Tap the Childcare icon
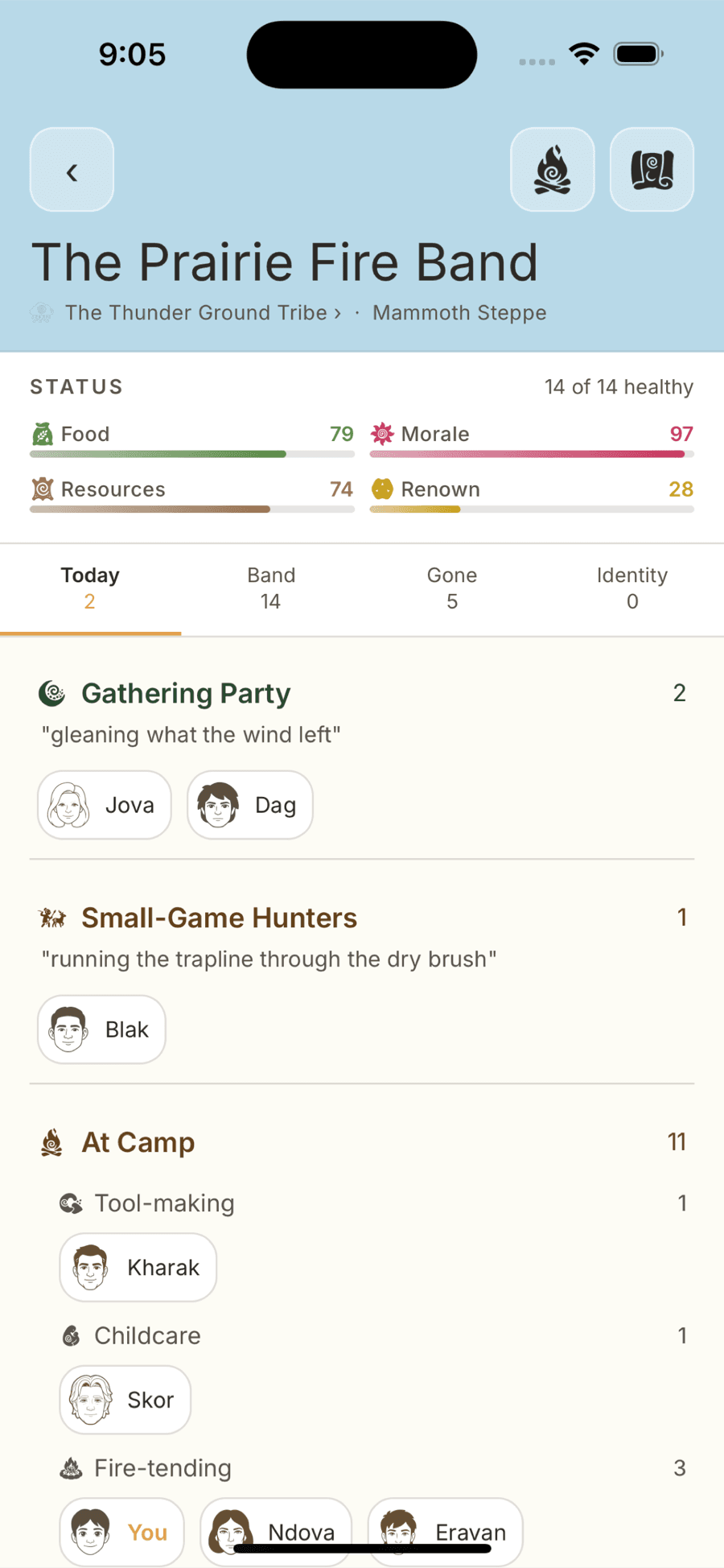724x1568 pixels. [71, 1336]
